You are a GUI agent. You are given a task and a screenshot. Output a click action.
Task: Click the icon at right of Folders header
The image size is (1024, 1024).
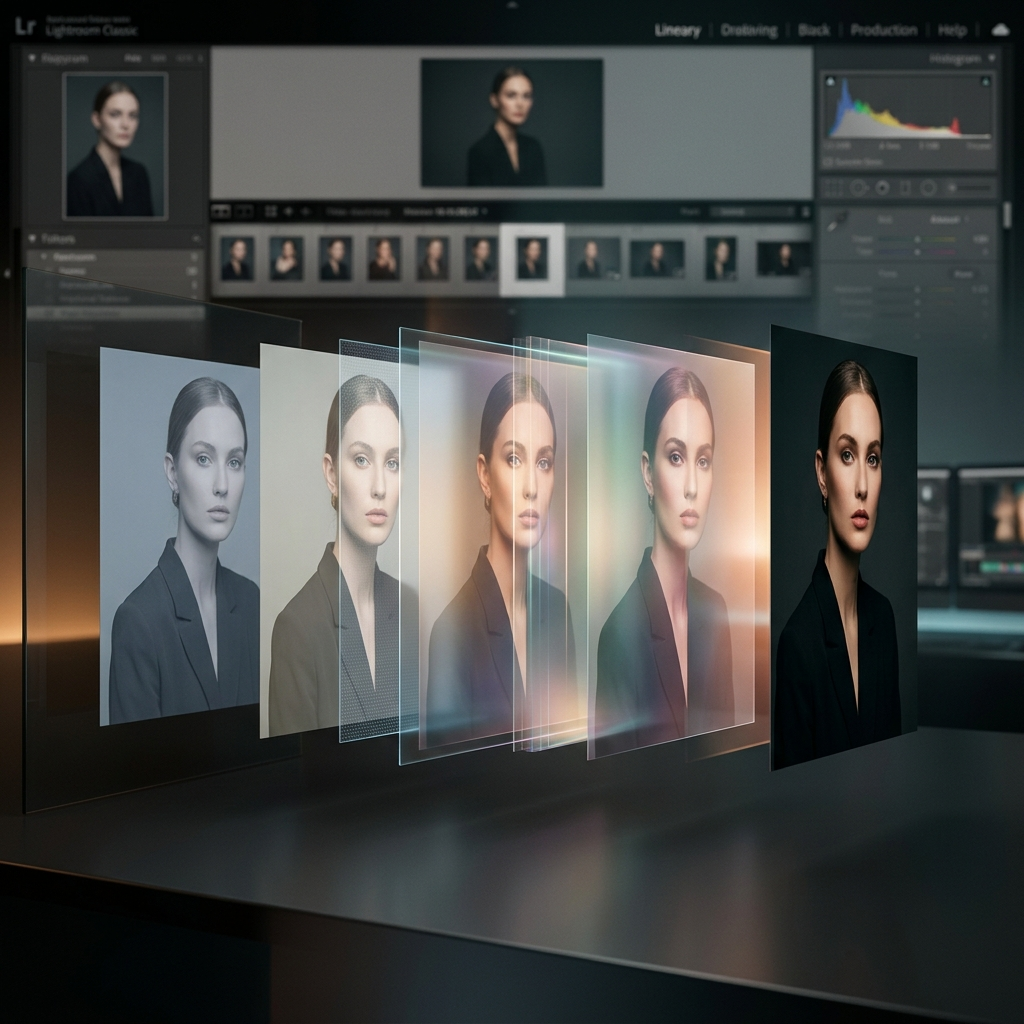[195, 239]
